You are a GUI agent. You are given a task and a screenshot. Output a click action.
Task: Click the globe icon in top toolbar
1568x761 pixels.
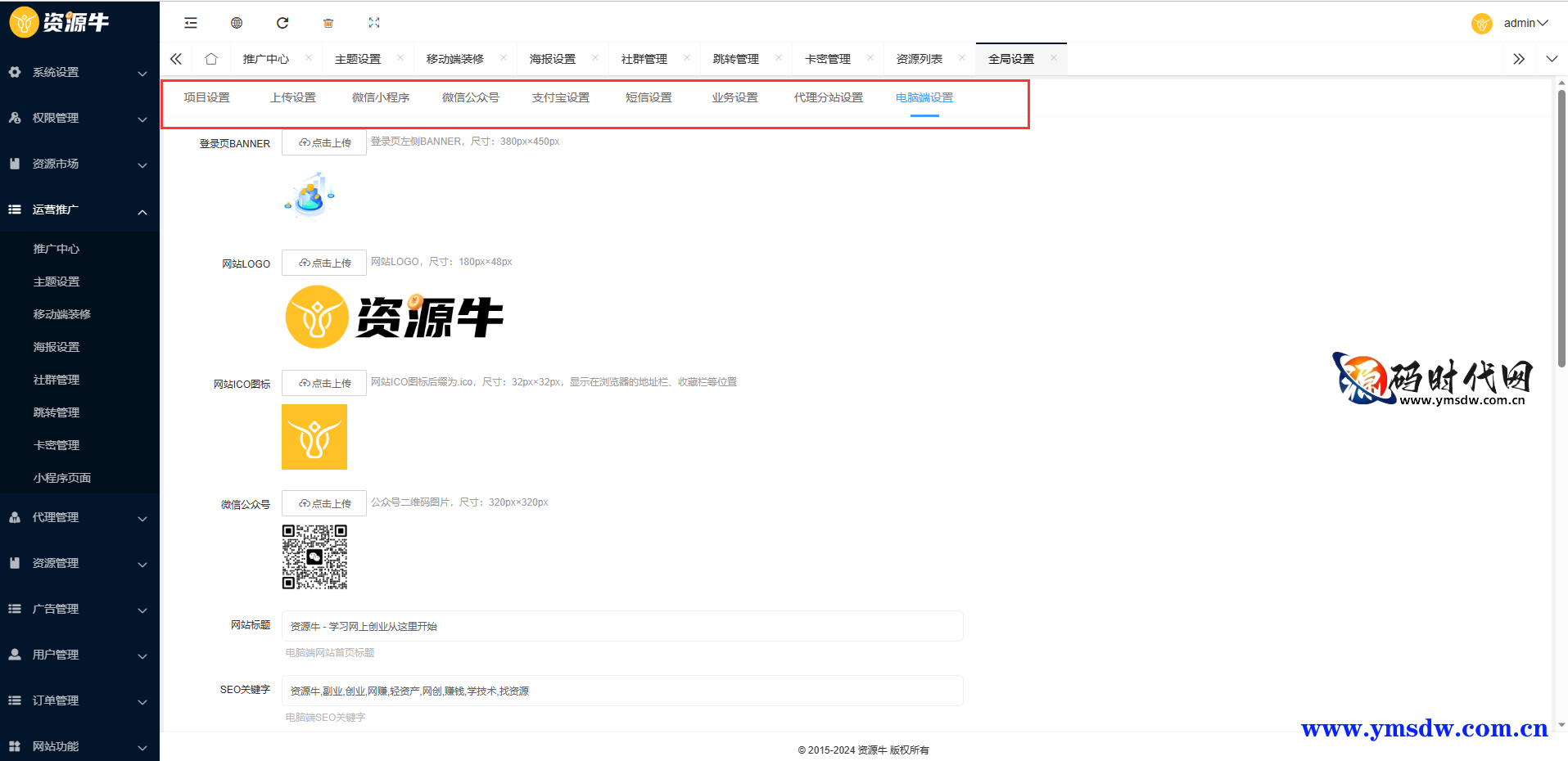[237, 23]
